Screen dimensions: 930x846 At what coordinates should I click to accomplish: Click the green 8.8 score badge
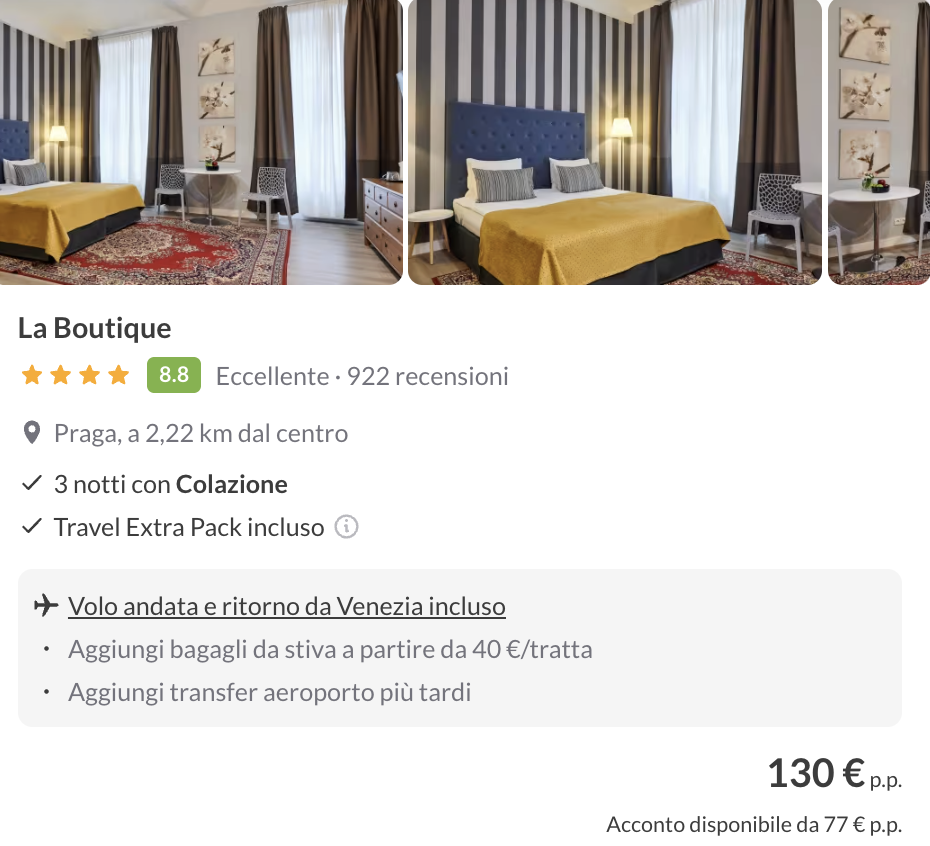tap(174, 375)
